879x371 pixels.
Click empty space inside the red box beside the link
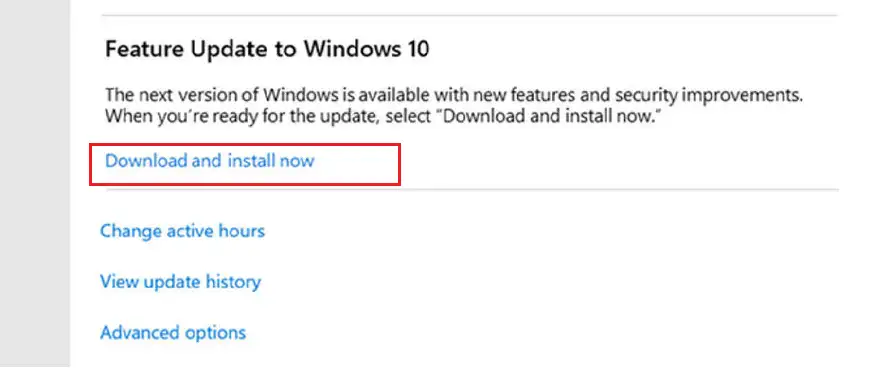tap(357, 164)
